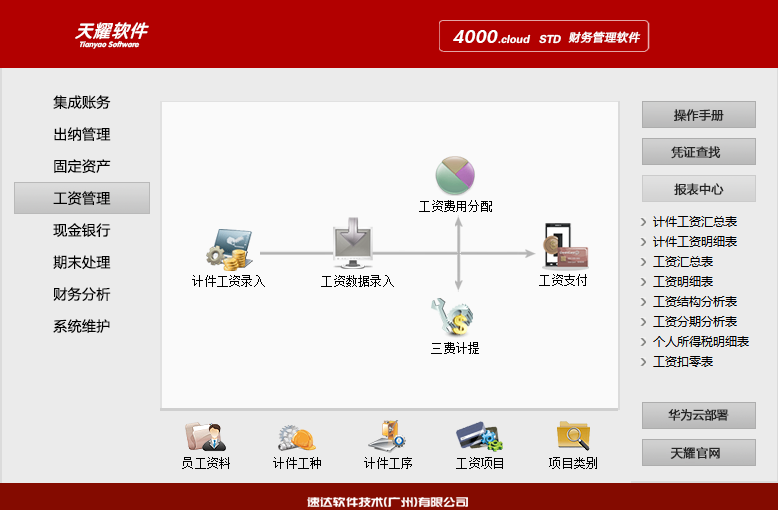Click the 报表中心 button
The height and width of the screenshot is (510, 778).
tap(699, 189)
